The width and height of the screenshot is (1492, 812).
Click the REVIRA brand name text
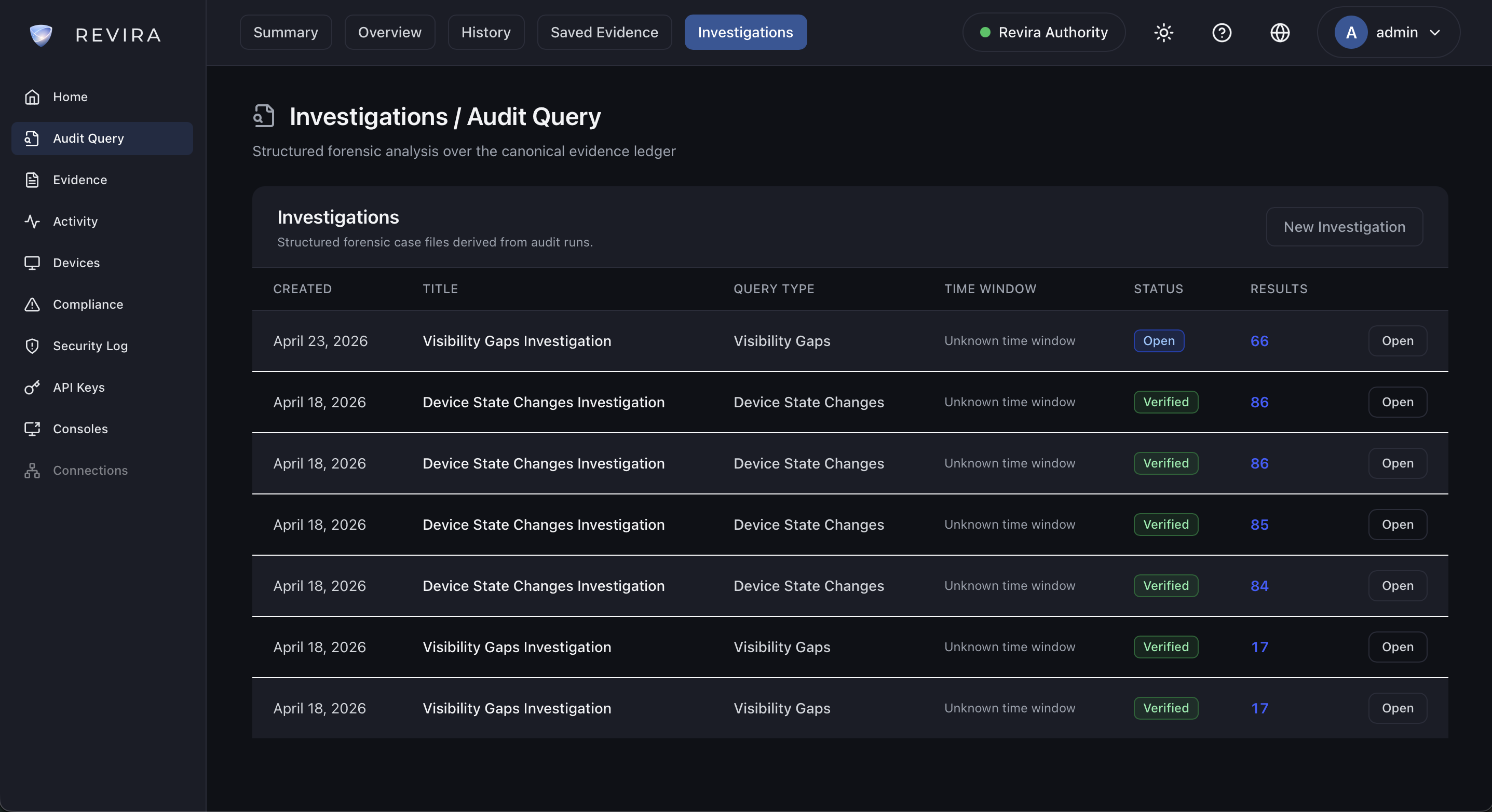click(x=118, y=35)
